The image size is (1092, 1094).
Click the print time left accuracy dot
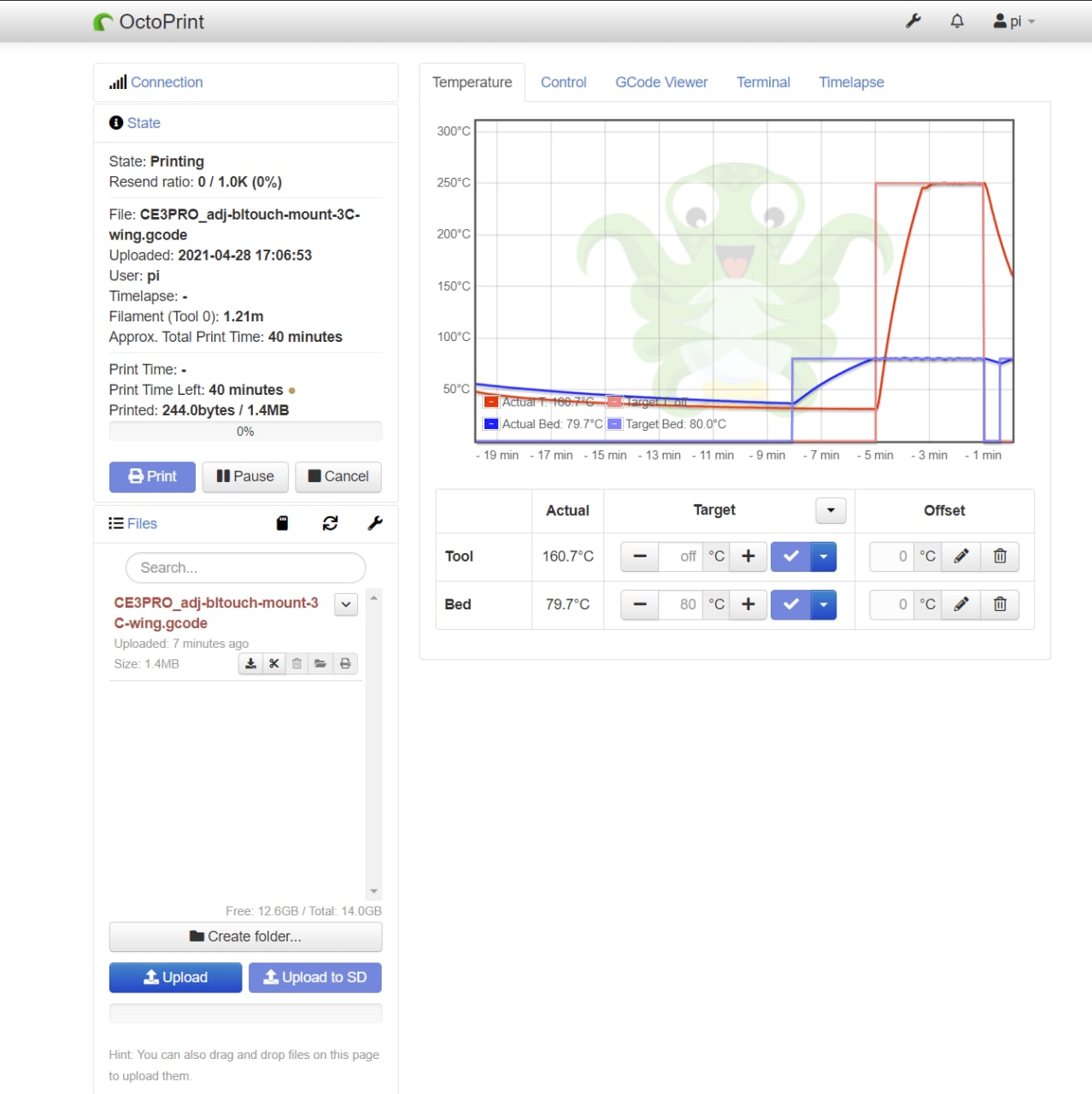click(x=292, y=391)
